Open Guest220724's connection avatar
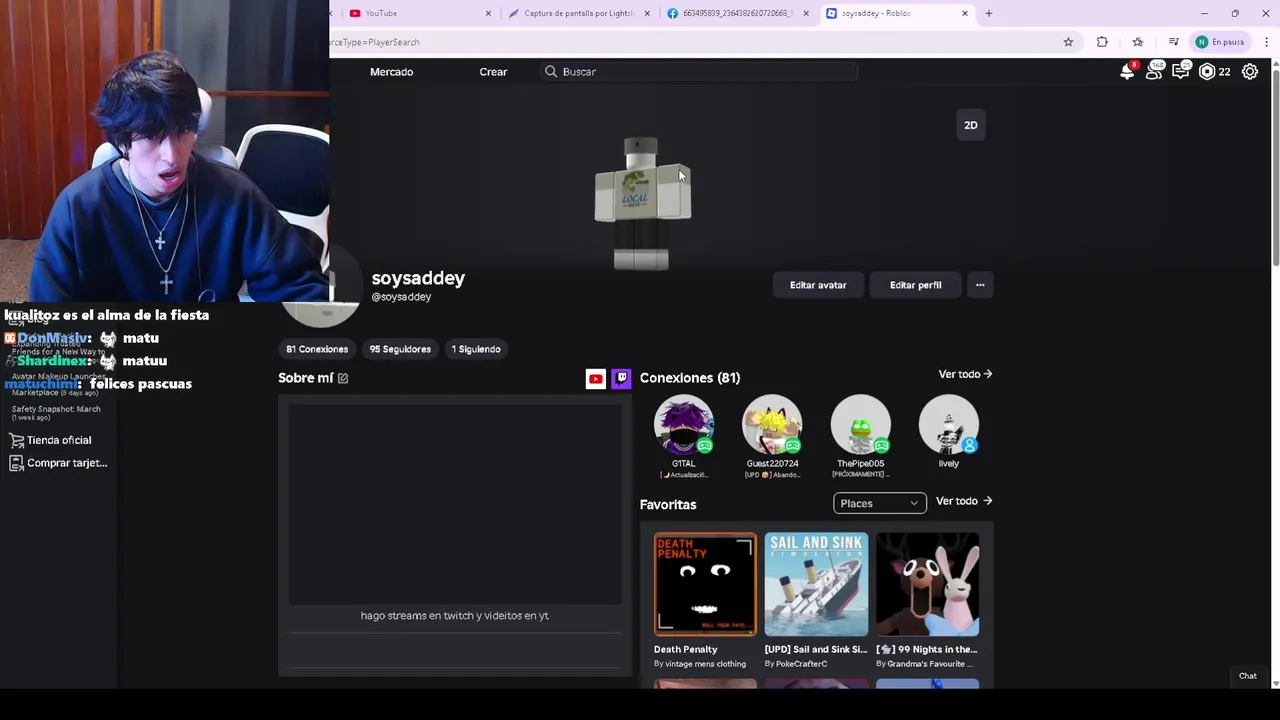Image resolution: width=1280 pixels, height=720 pixels. 772,424
